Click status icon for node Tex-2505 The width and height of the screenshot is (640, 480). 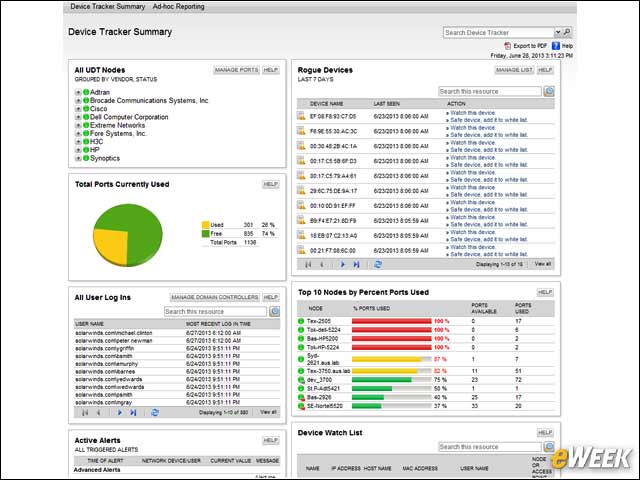pyautogui.click(x=301, y=321)
